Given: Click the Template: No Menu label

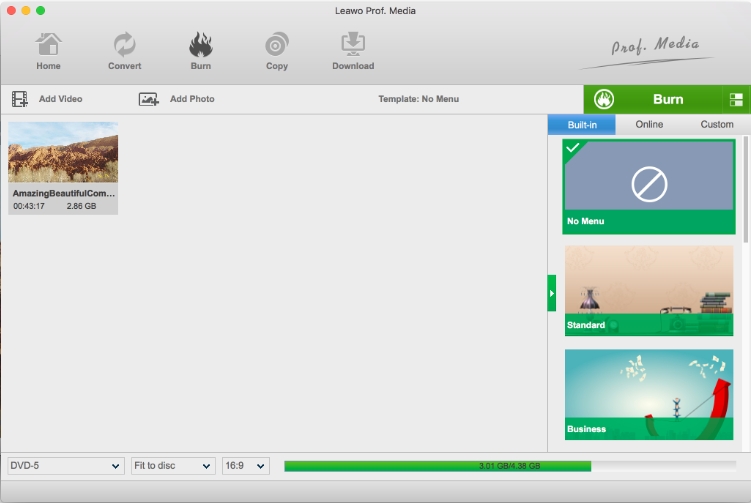Looking at the screenshot, I should point(419,99).
